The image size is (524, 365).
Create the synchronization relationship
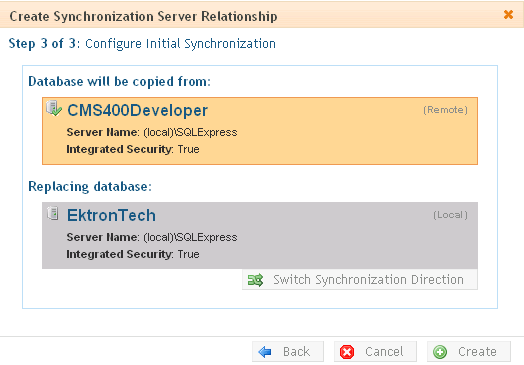469,352
